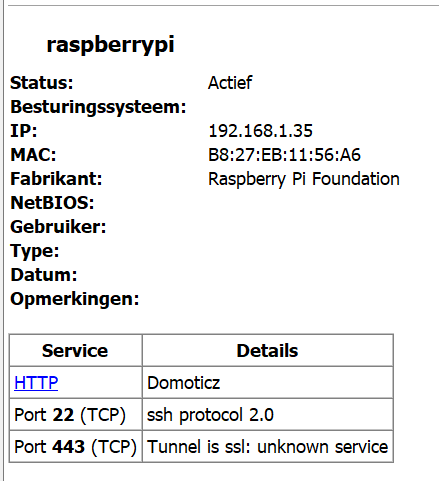Click the Type label
This screenshot has width=439, height=481.
coord(34,251)
